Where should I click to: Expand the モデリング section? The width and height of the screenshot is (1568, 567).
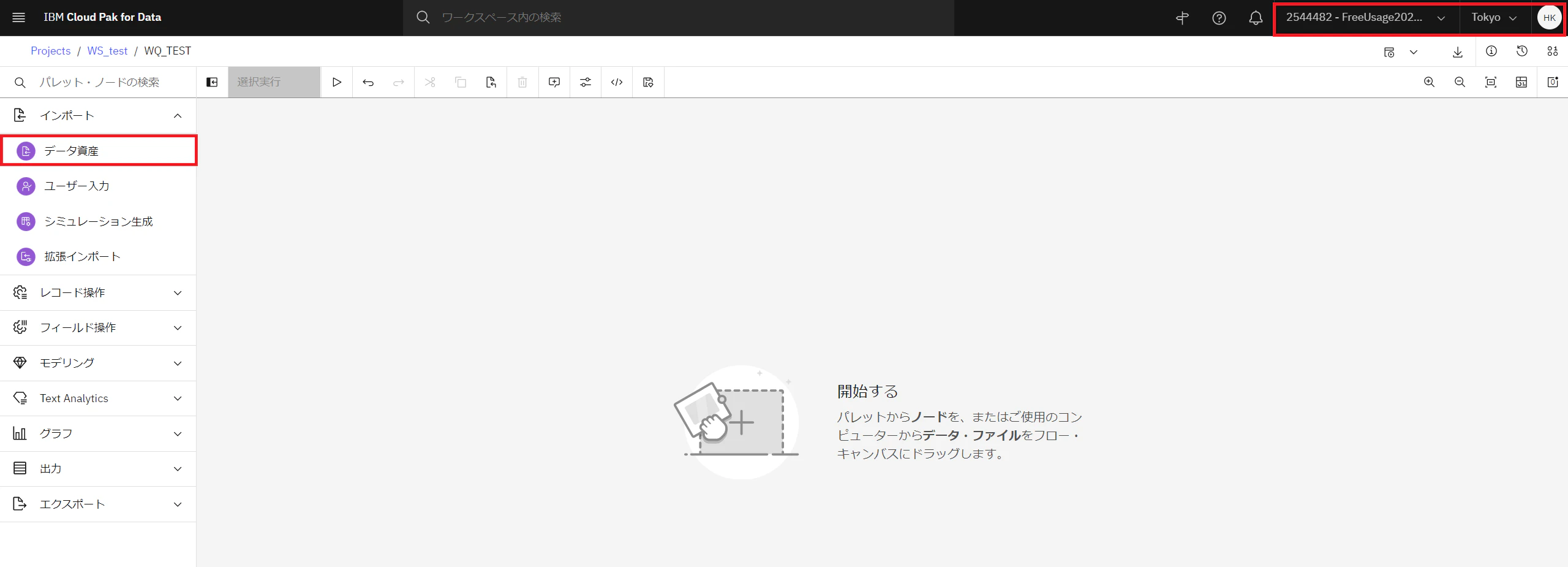(x=98, y=363)
